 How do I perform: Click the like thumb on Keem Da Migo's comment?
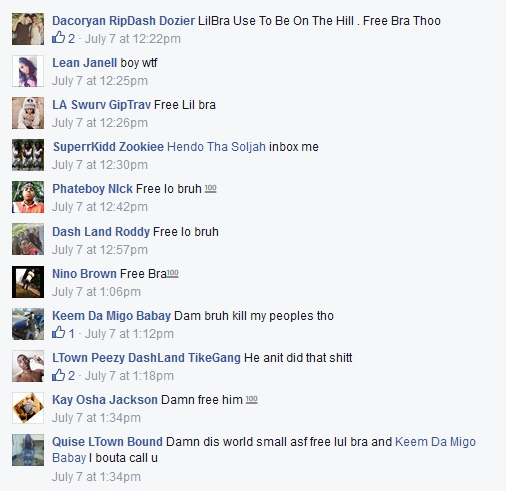(x=58, y=333)
